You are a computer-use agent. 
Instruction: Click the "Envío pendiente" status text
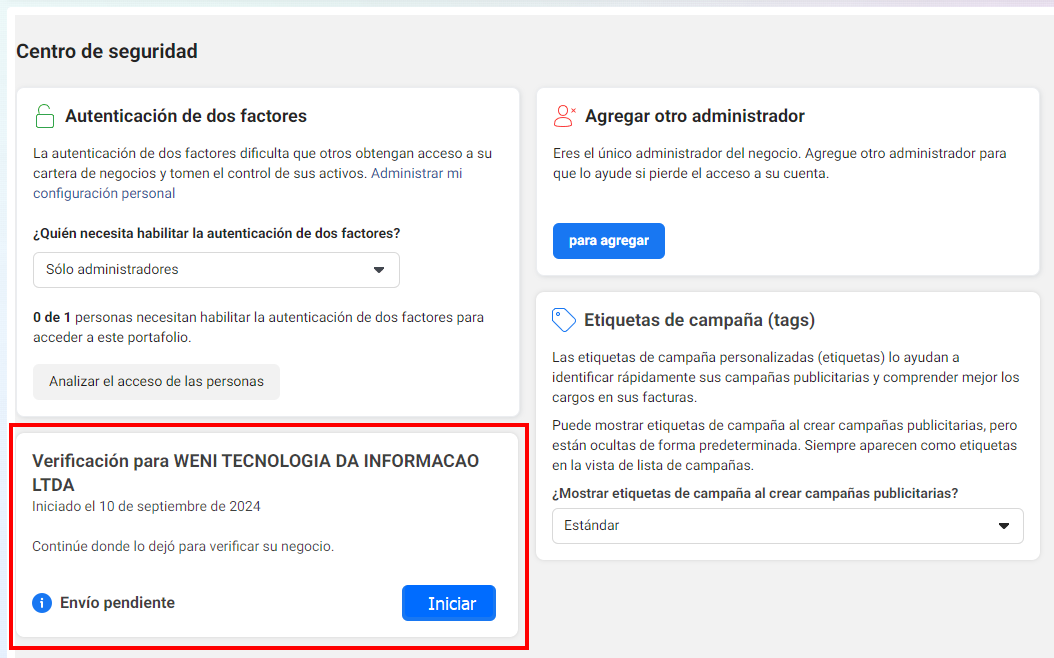118,602
